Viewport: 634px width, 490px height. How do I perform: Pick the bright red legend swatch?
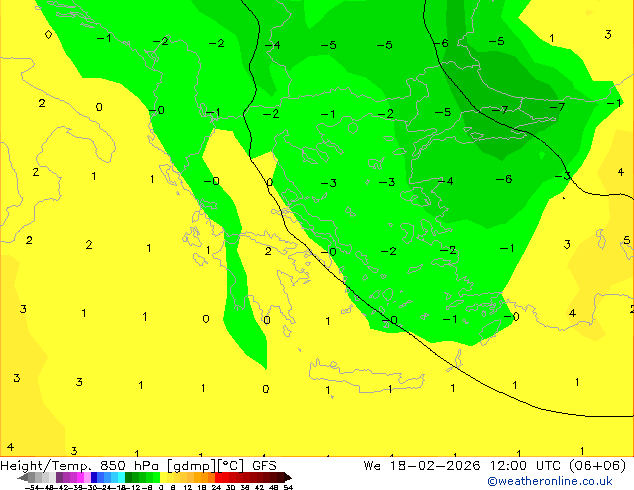[x=218, y=477]
